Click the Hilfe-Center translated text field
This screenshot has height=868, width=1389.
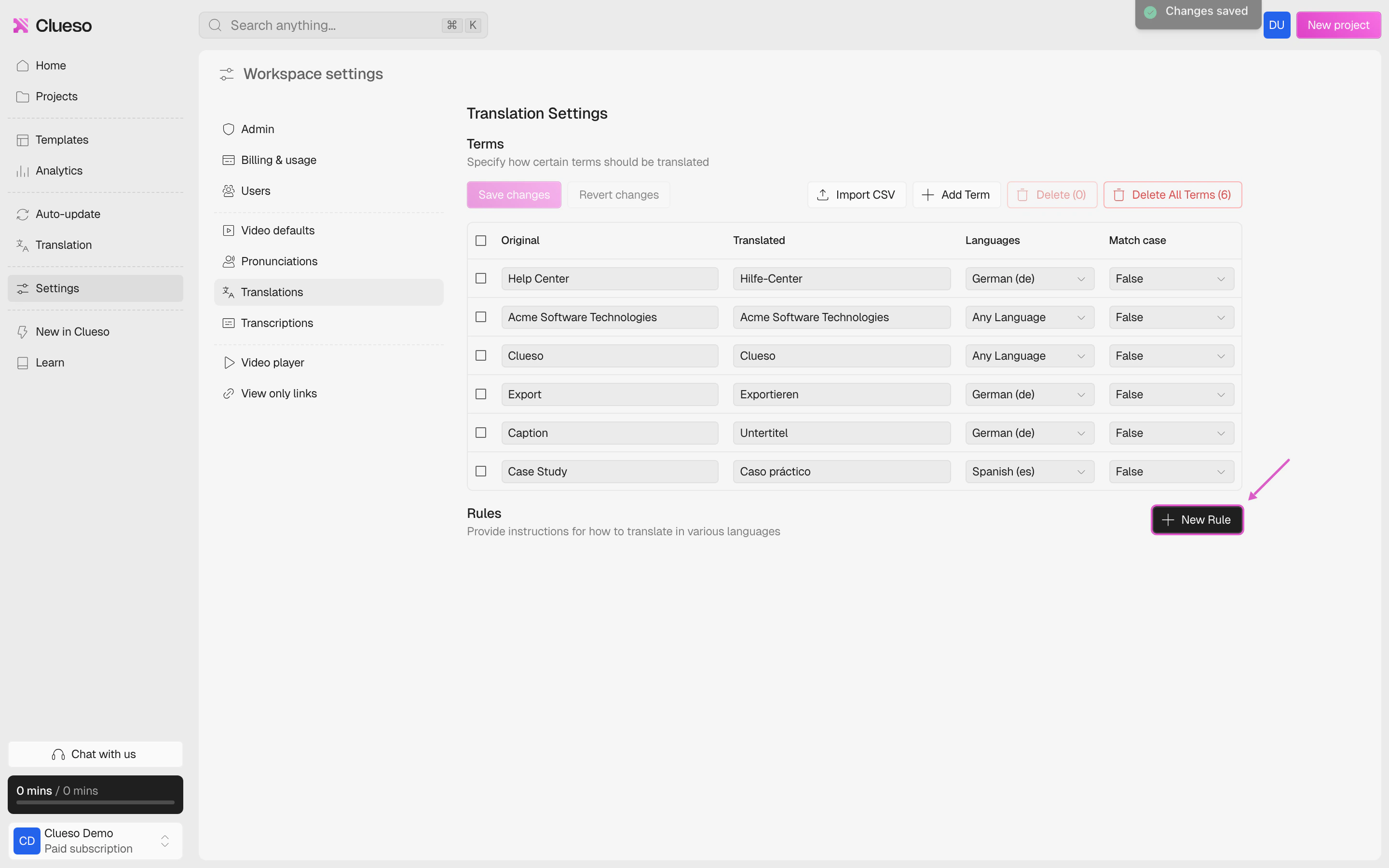coord(842,278)
